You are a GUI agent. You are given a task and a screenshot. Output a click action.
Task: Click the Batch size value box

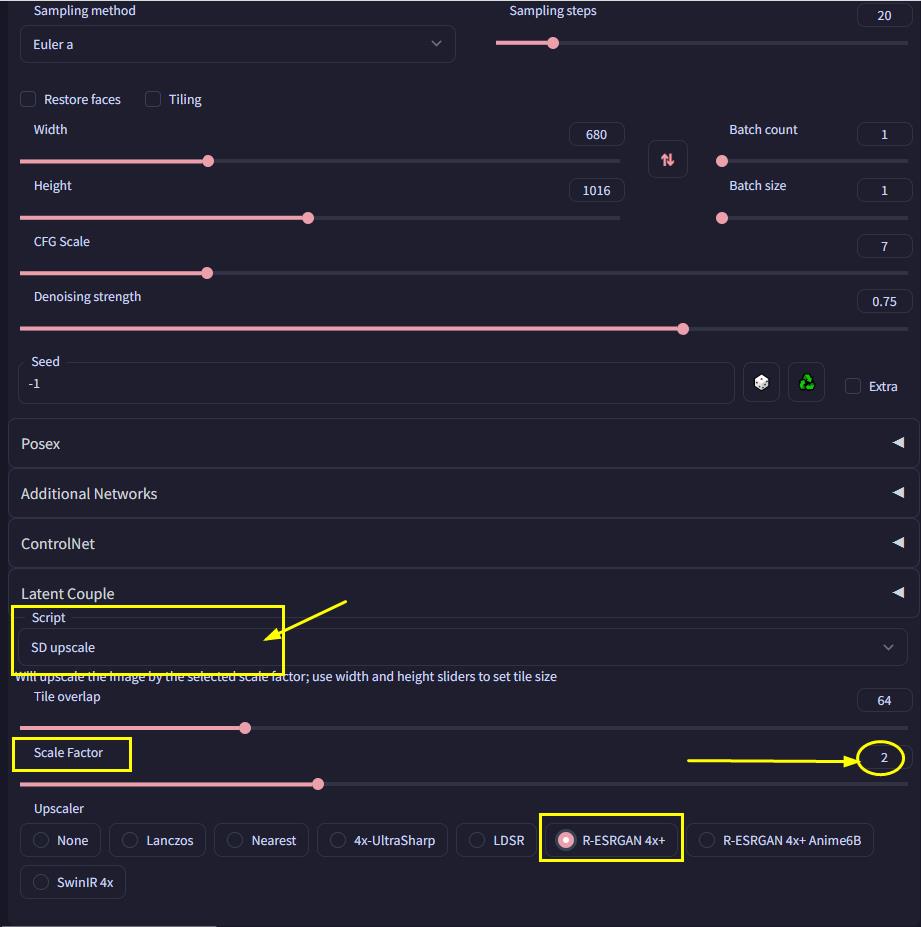tap(884, 190)
